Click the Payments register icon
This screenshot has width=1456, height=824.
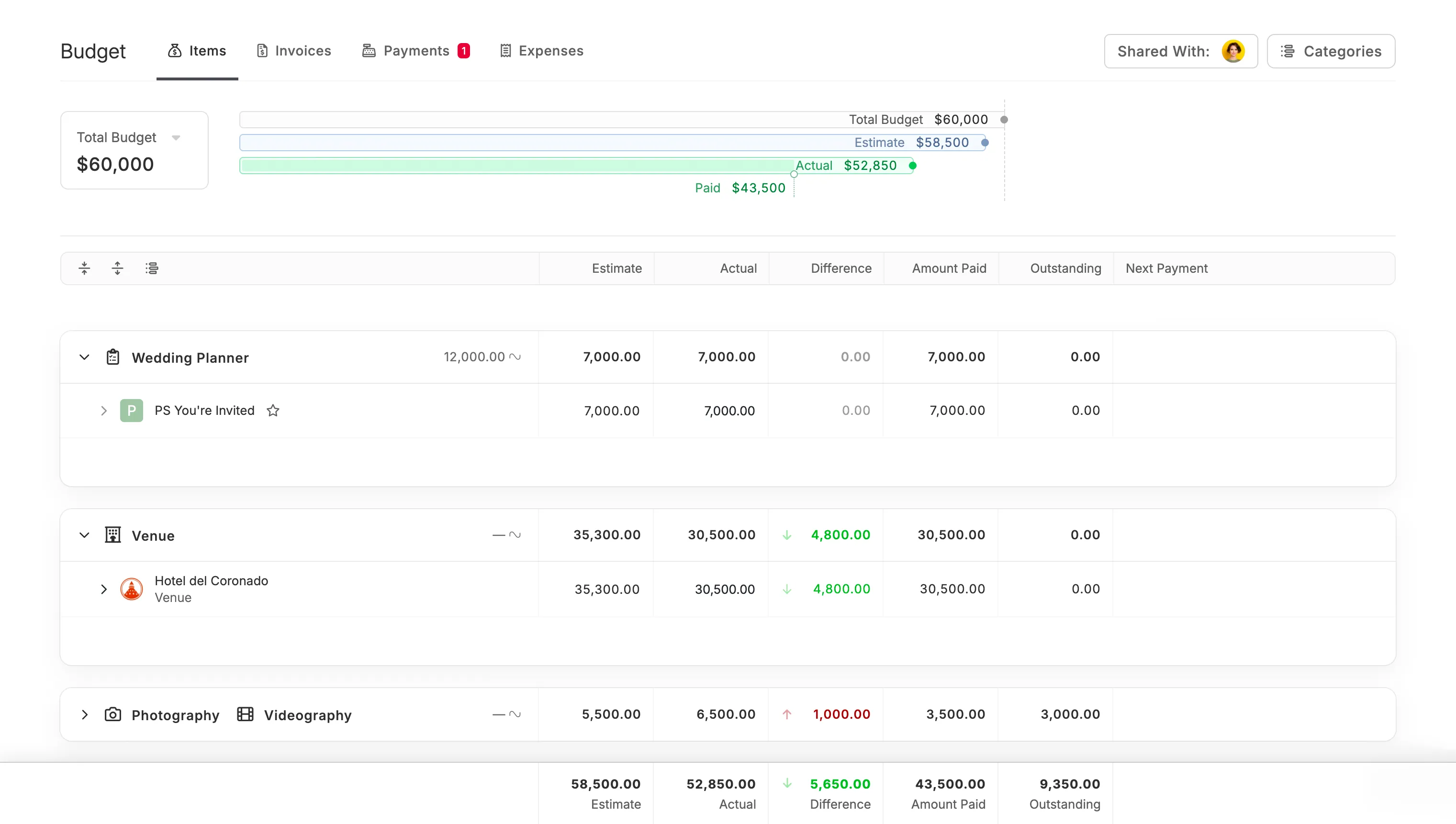369,51
